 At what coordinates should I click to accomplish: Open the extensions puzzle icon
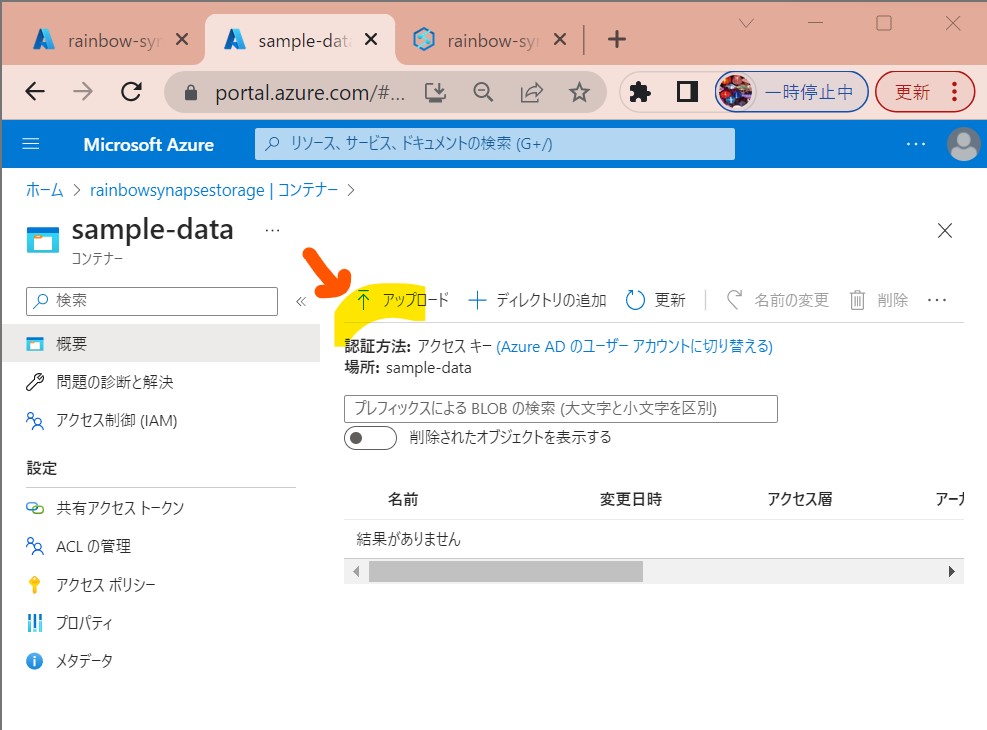pos(640,92)
